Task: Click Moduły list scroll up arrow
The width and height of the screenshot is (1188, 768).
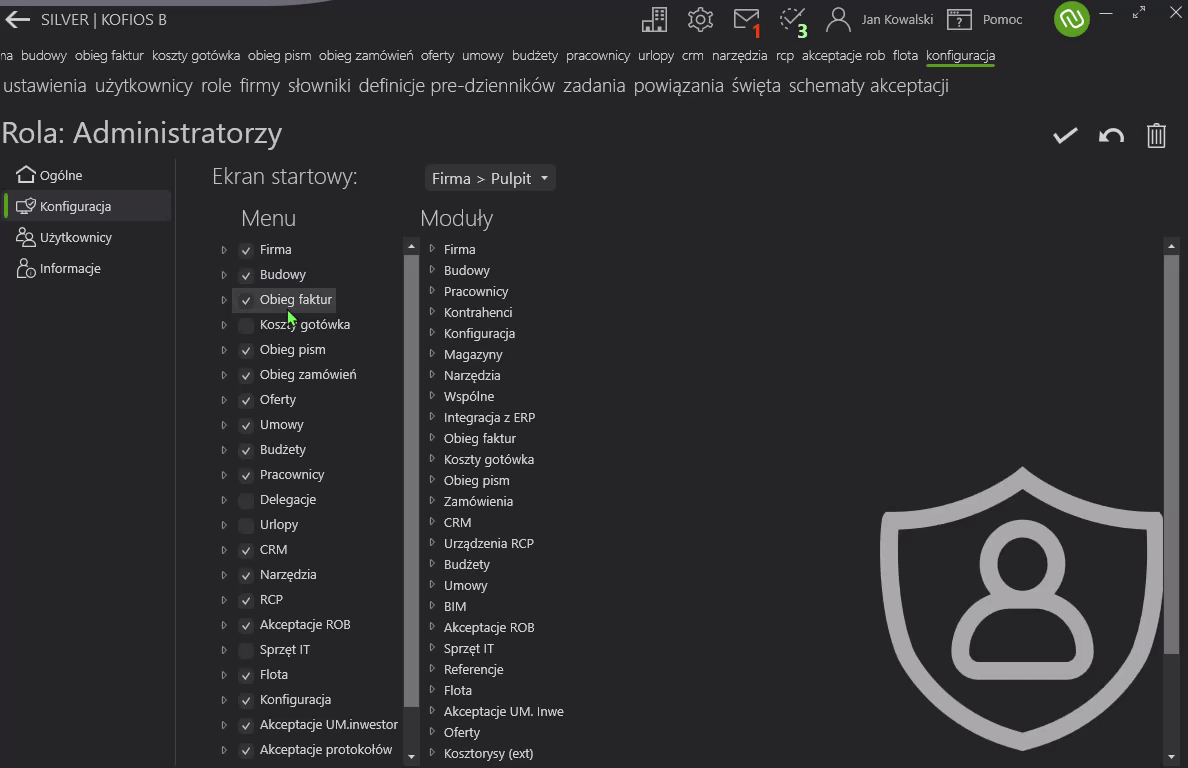Action: click(1171, 246)
